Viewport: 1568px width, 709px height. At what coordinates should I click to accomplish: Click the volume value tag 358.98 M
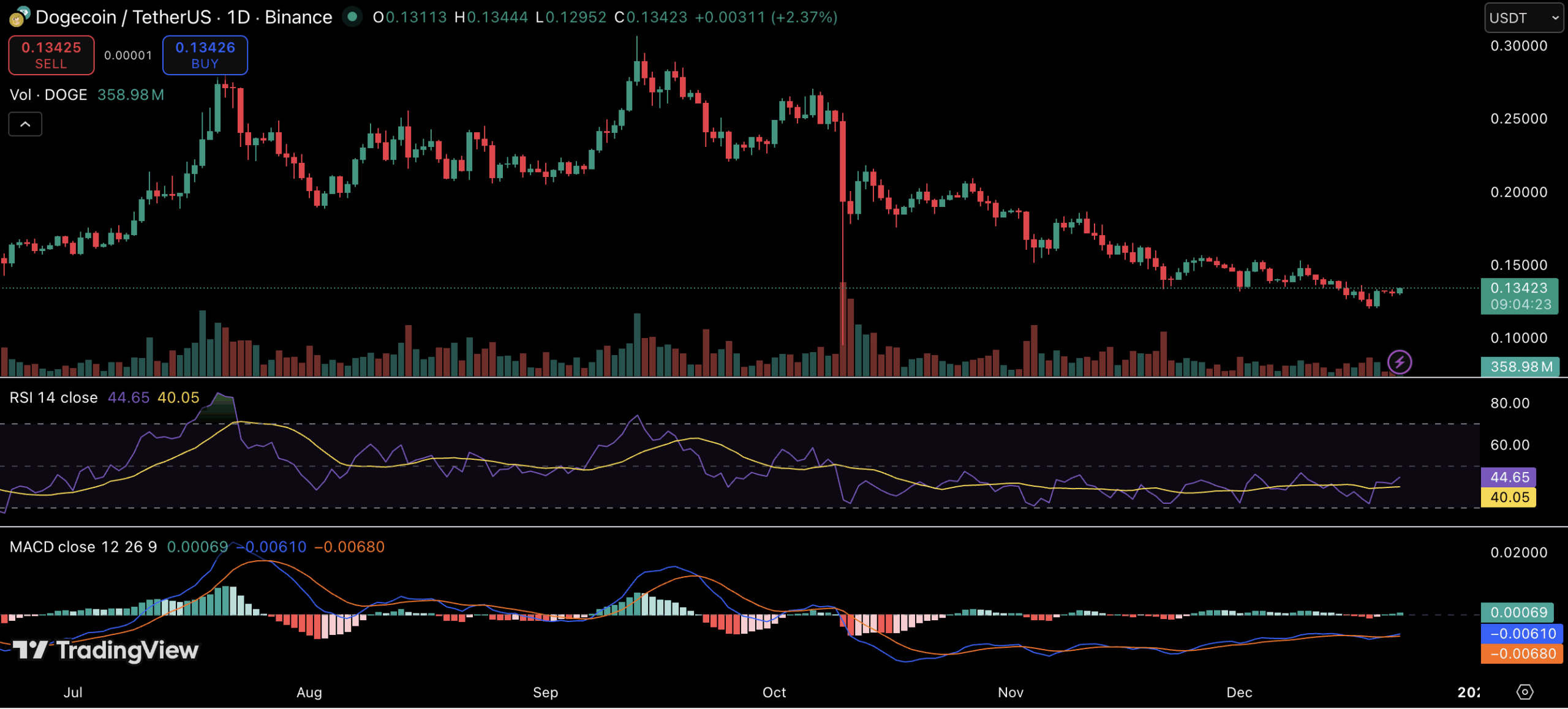(1520, 367)
